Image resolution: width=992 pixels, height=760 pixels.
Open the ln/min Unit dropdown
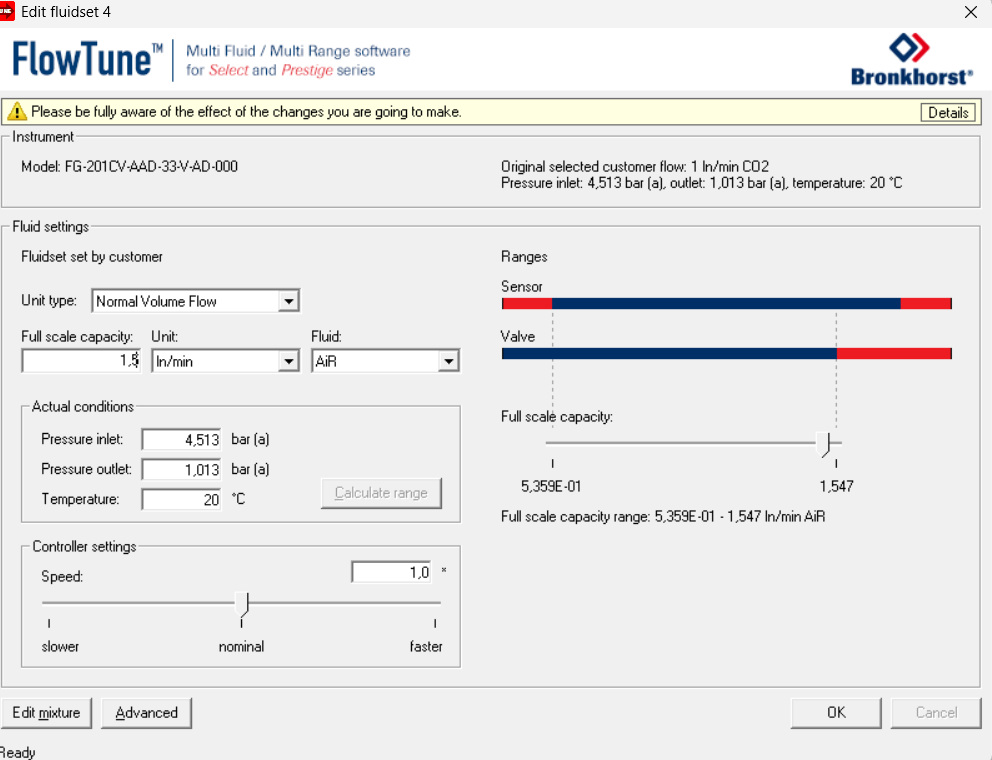click(x=288, y=361)
